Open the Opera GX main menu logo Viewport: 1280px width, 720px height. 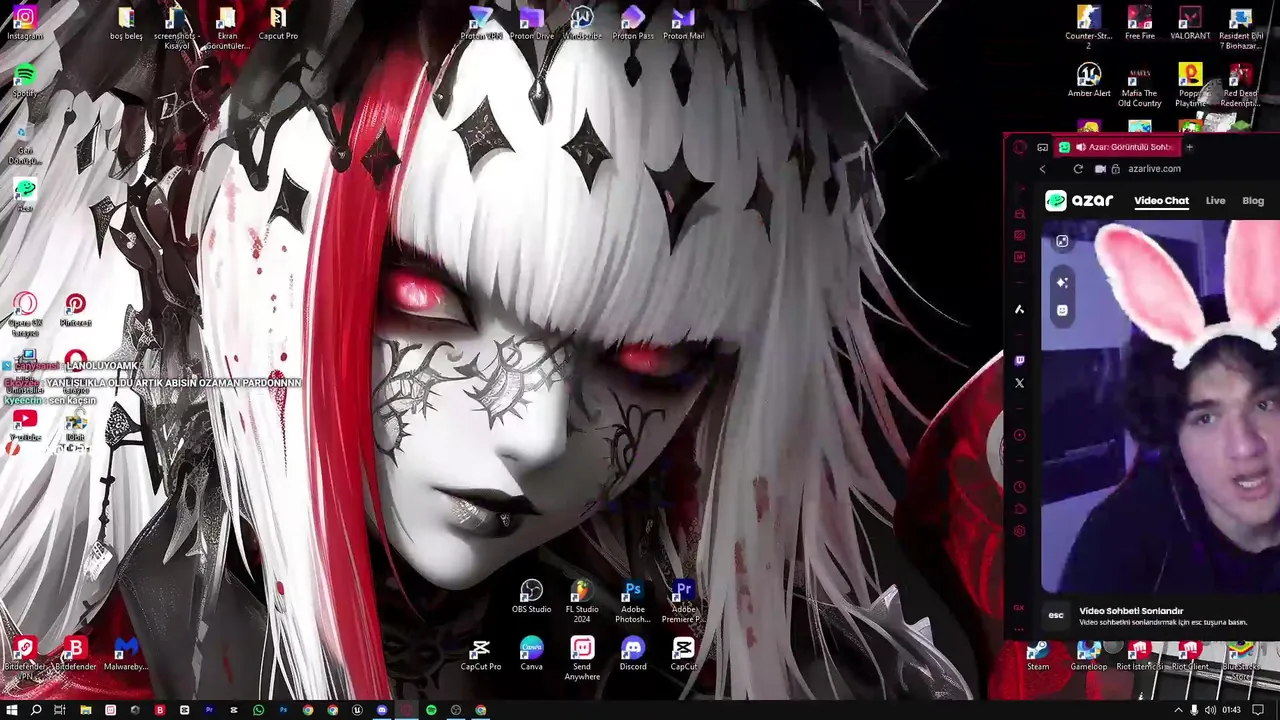(x=1019, y=147)
